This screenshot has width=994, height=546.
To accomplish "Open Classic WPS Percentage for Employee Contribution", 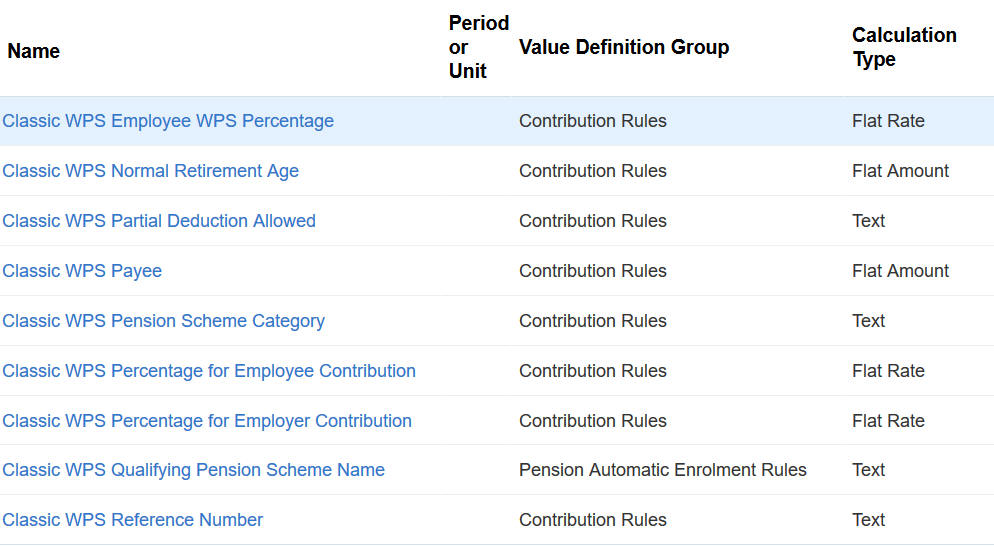I will coord(209,371).
